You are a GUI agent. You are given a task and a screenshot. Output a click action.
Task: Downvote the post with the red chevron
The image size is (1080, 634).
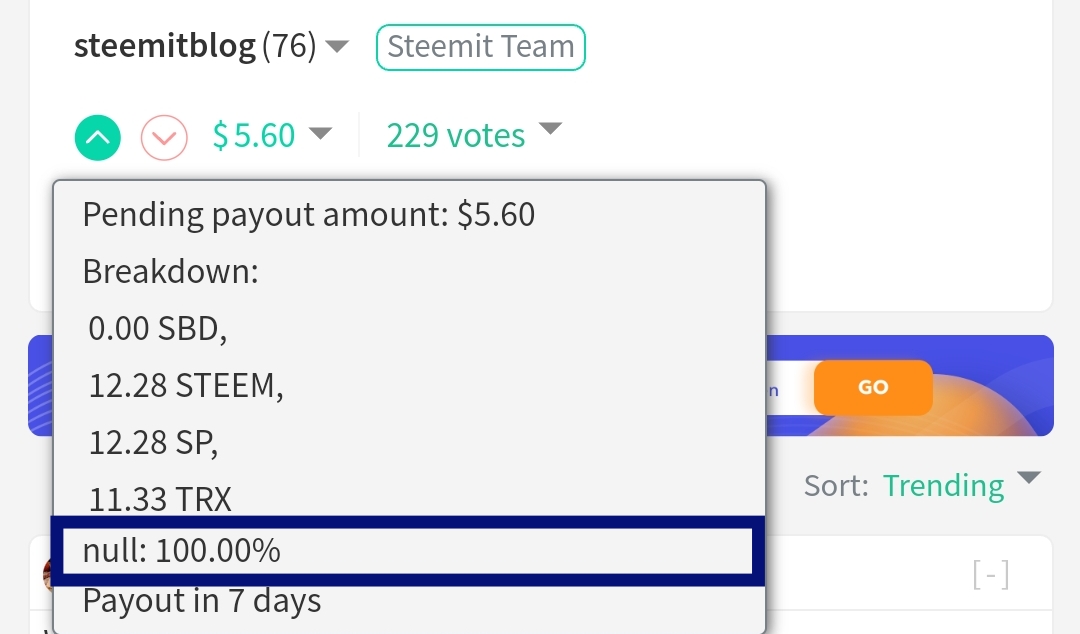(x=164, y=138)
